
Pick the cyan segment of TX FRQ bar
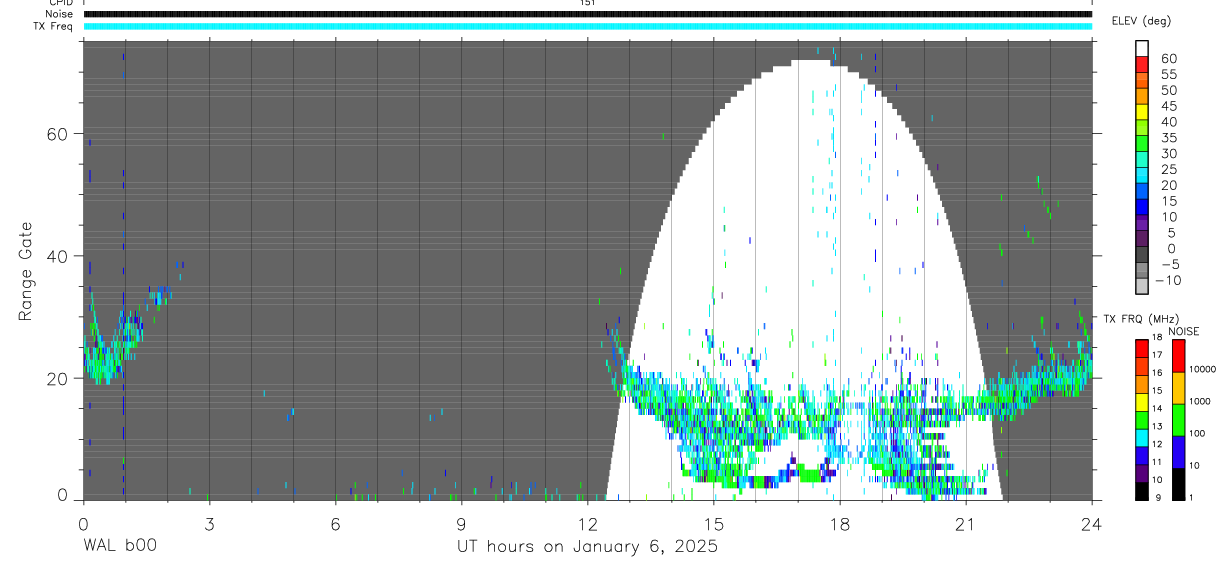[1142, 438]
